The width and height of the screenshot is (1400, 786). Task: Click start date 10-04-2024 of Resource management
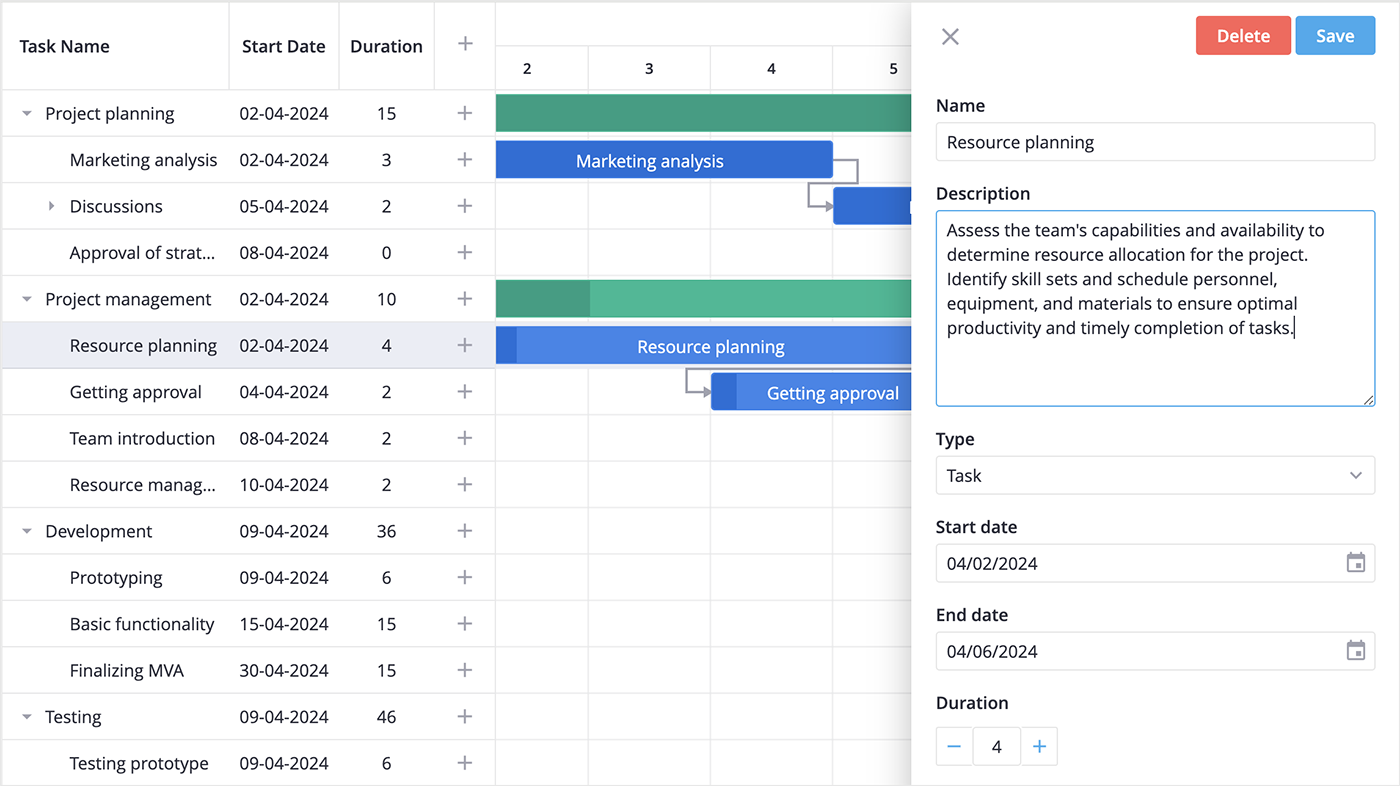click(284, 485)
